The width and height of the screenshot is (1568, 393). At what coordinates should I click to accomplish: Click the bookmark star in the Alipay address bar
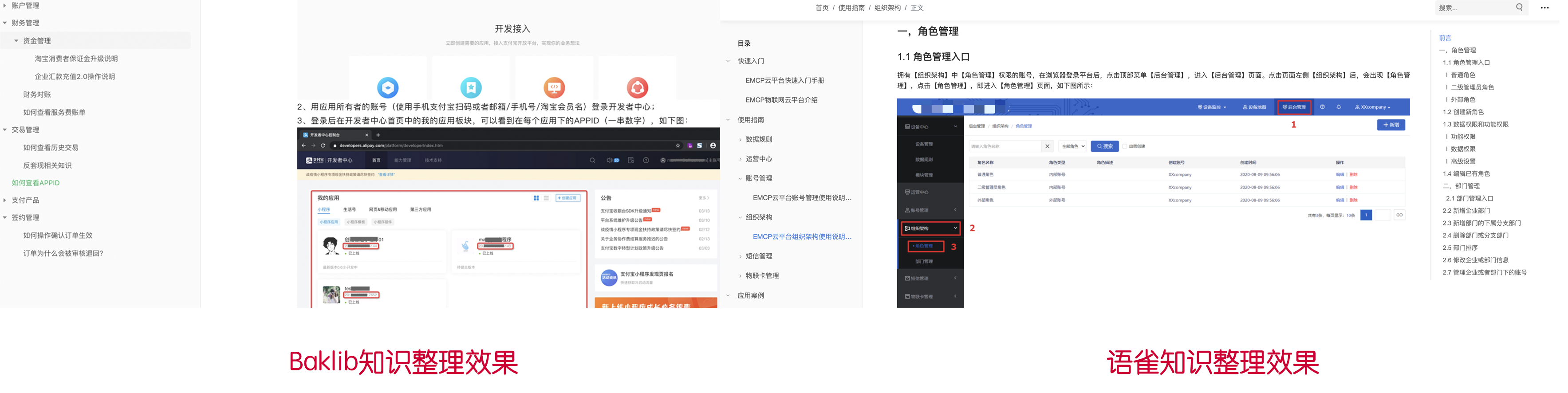(x=678, y=146)
